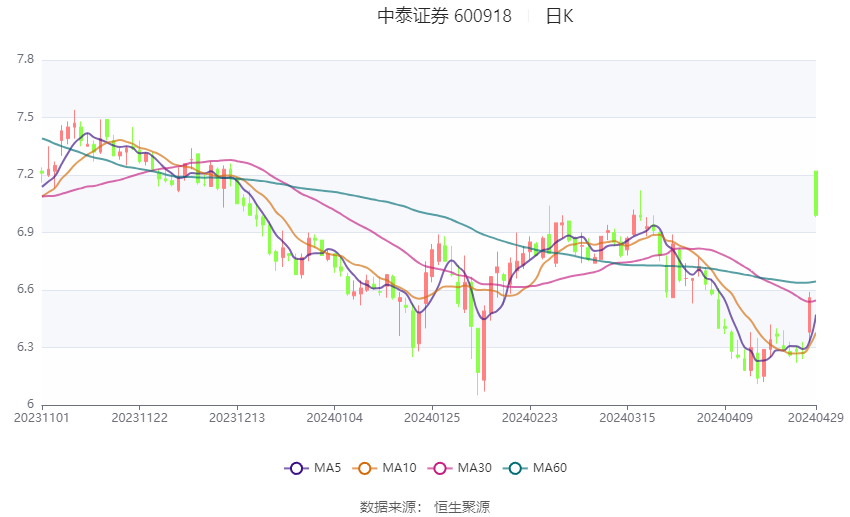The image size is (850, 517).
Task: Click the chart title 中泰证券 600918
Action: 444,16
